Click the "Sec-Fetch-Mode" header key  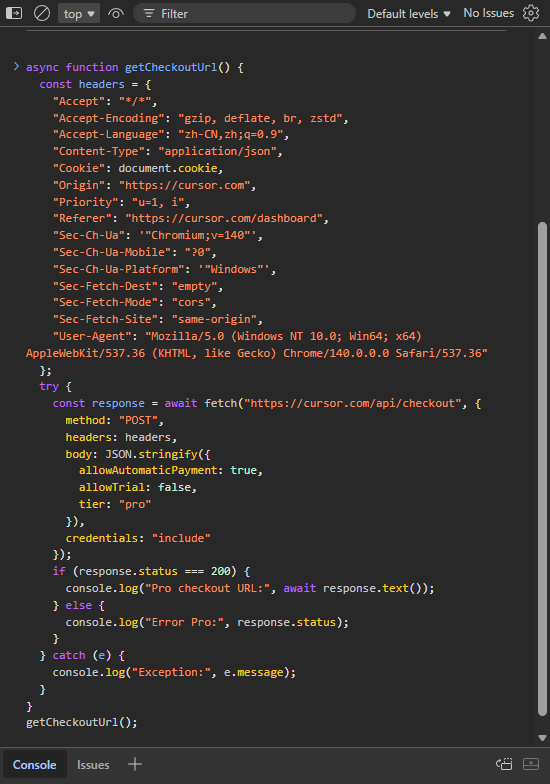[x=106, y=302]
